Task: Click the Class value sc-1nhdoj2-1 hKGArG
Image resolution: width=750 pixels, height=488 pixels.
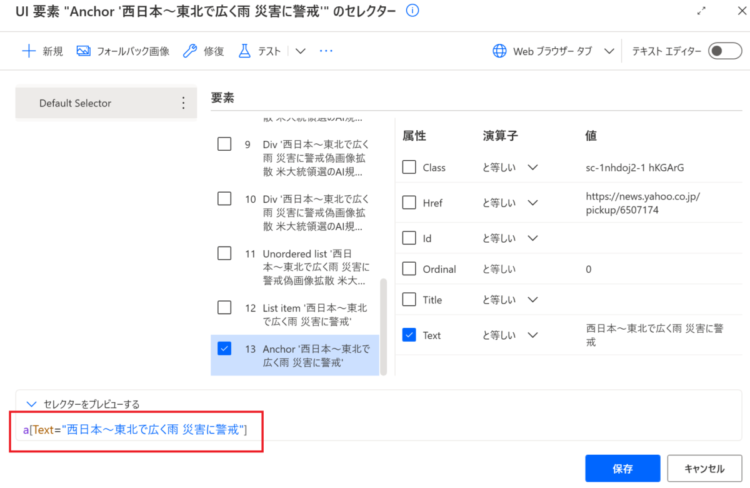Action: 635,167
